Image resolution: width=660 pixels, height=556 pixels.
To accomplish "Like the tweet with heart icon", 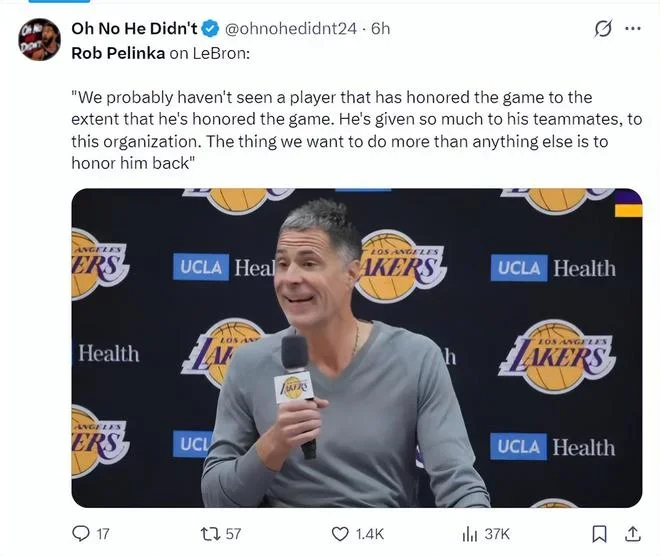I will (340, 534).
